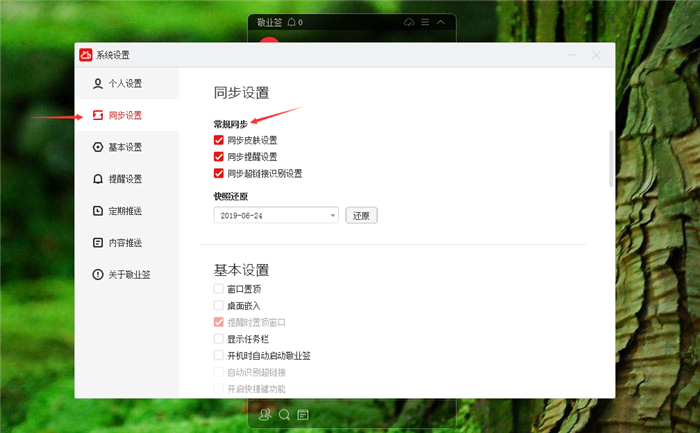Image resolution: width=700 pixels, height=433 pixels.
Task: Click the content icon beside 内容推送
Action: point(97,243)
